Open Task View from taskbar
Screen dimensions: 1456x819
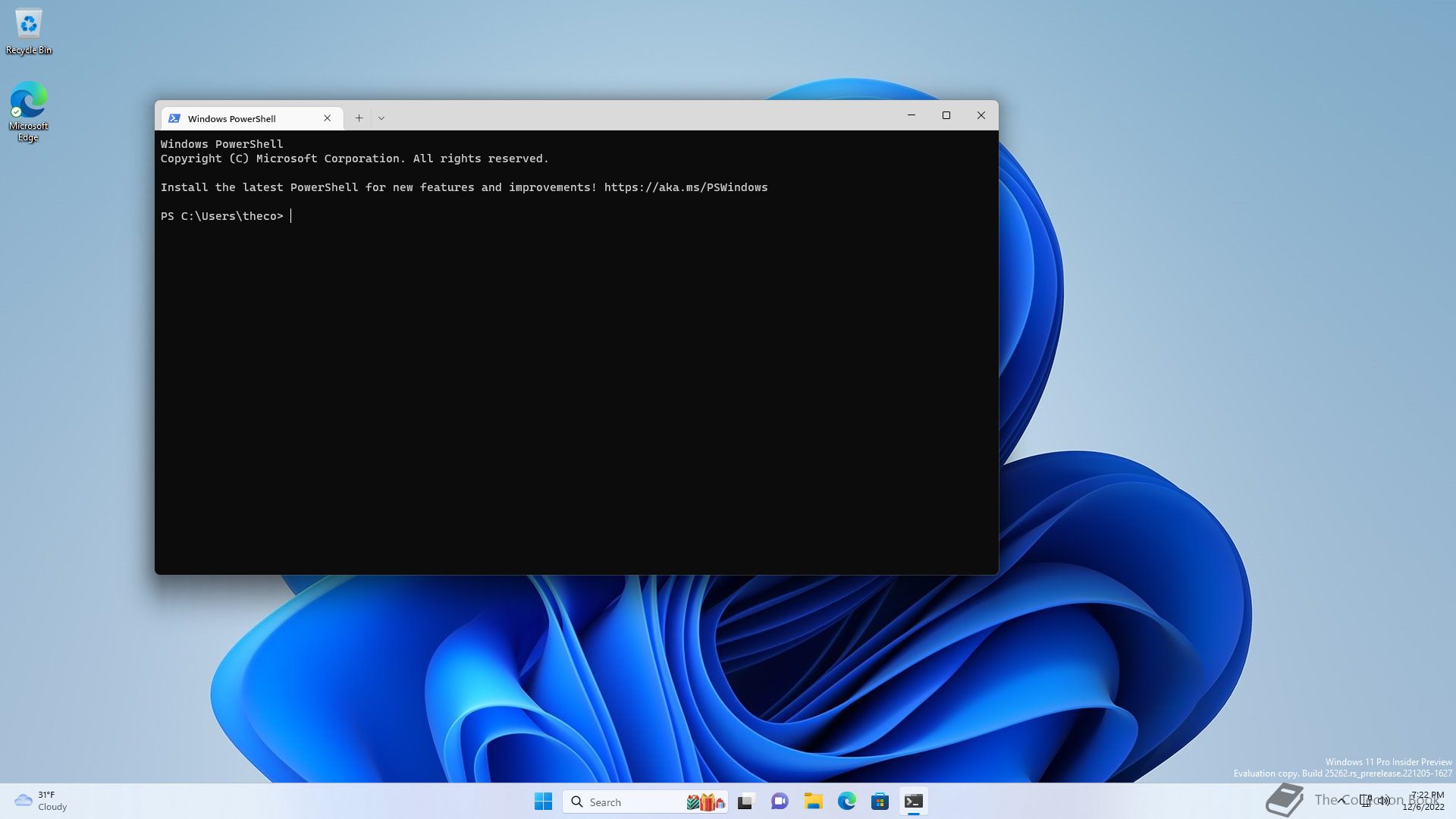tap(746, 802)
